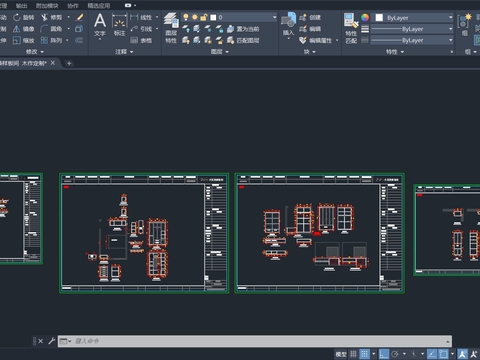The image size is (480, 360).
Task: Select the Array (阵列) tool
Action: 51,40
